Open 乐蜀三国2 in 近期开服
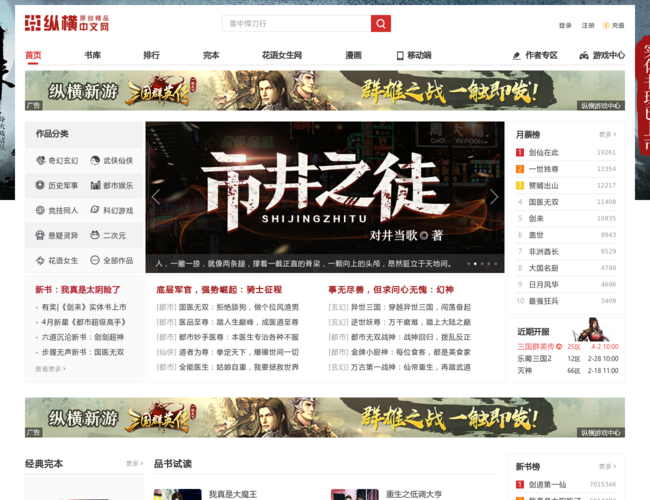Image resolution: width=650 pixels, height=500 pixels. click(x=534, y=359)
